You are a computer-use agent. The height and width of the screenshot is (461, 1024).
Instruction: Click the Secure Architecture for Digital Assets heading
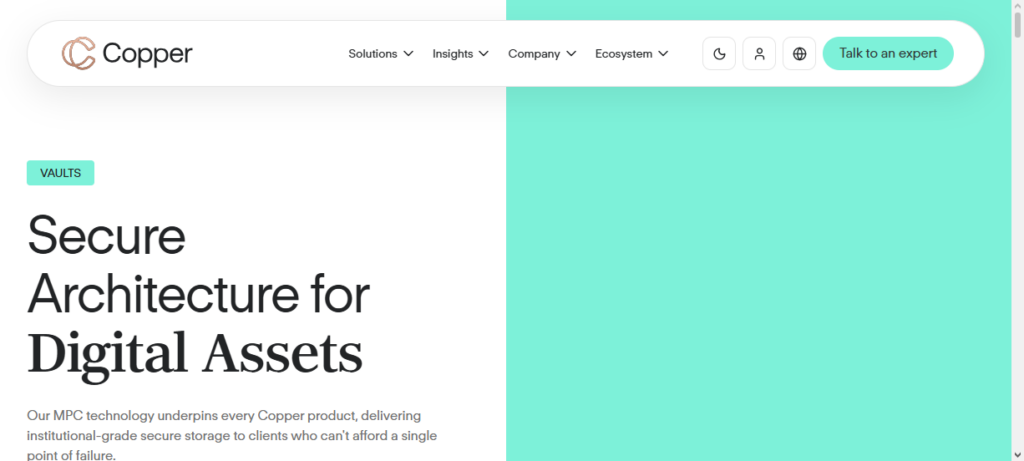(199, 298)
